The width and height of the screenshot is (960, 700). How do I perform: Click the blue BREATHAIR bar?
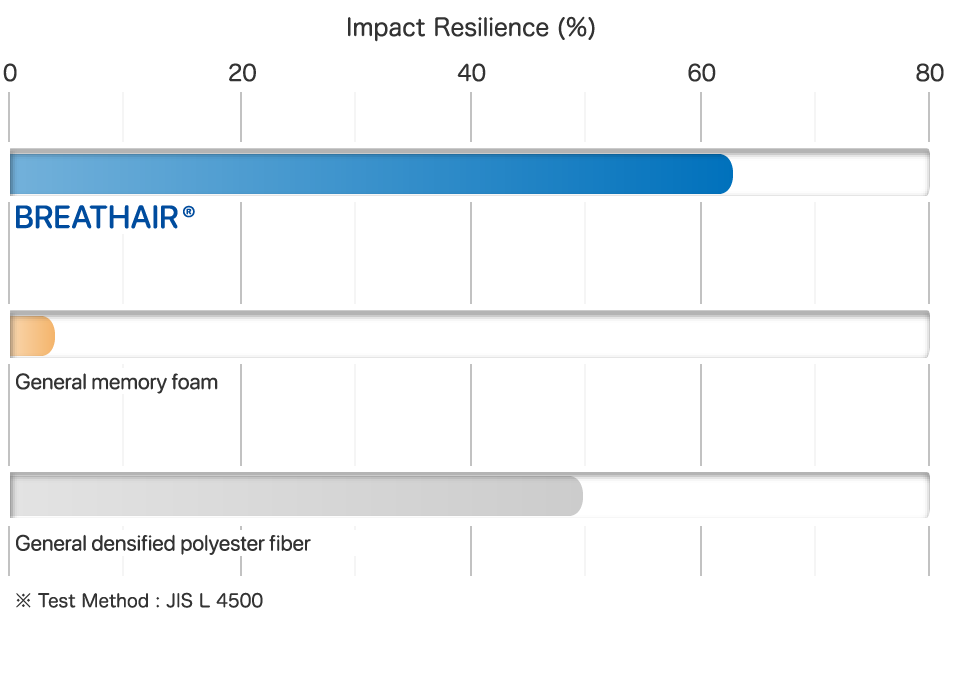371,175
